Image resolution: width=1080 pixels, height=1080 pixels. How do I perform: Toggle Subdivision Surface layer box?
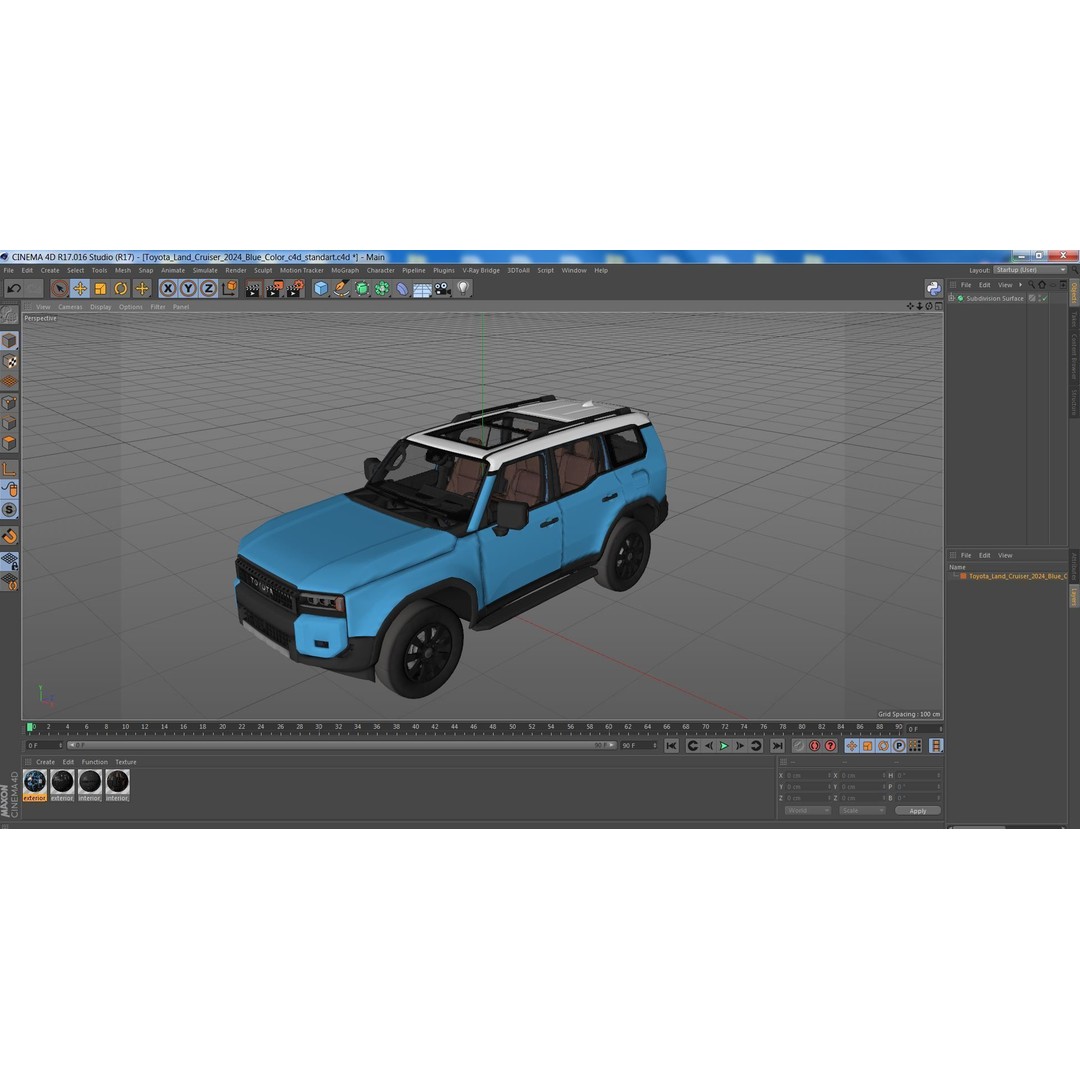1032,298
